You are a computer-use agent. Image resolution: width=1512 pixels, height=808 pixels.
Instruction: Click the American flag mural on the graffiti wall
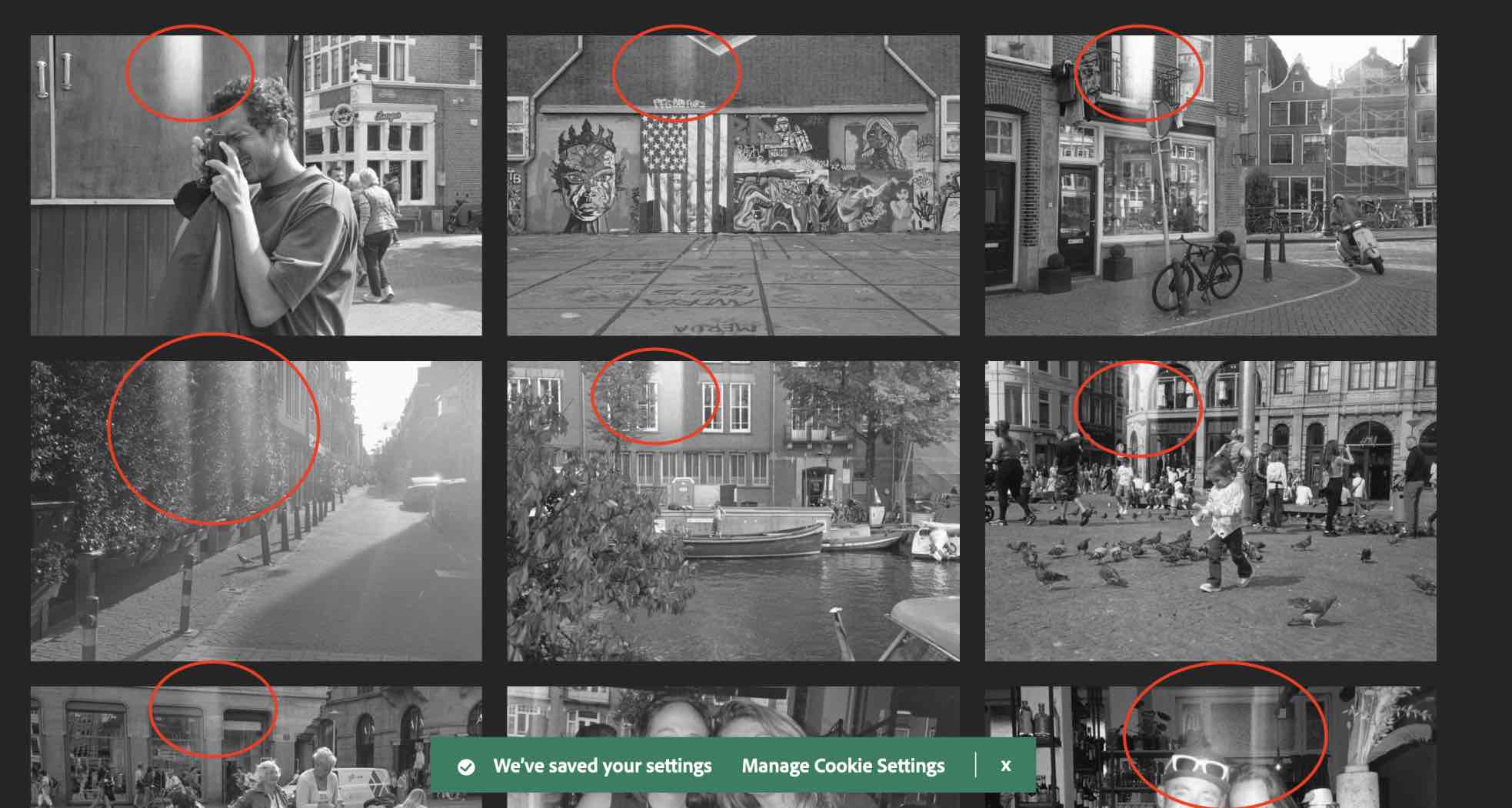coord(683,171)
